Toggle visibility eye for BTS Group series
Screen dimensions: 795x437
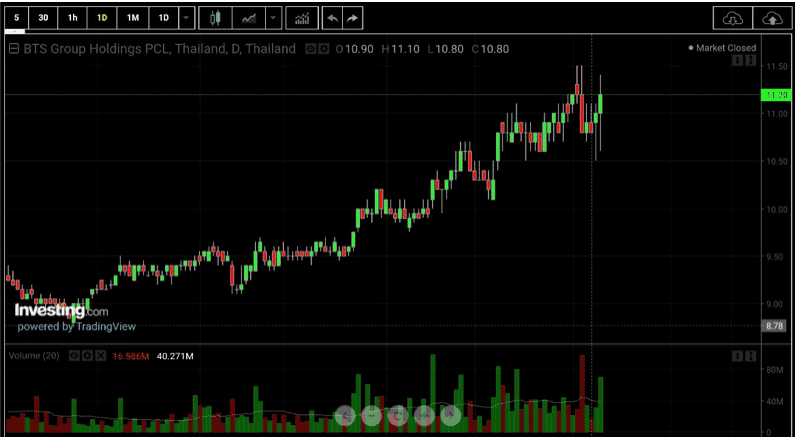pyautogui.click(x=310, y=49)
